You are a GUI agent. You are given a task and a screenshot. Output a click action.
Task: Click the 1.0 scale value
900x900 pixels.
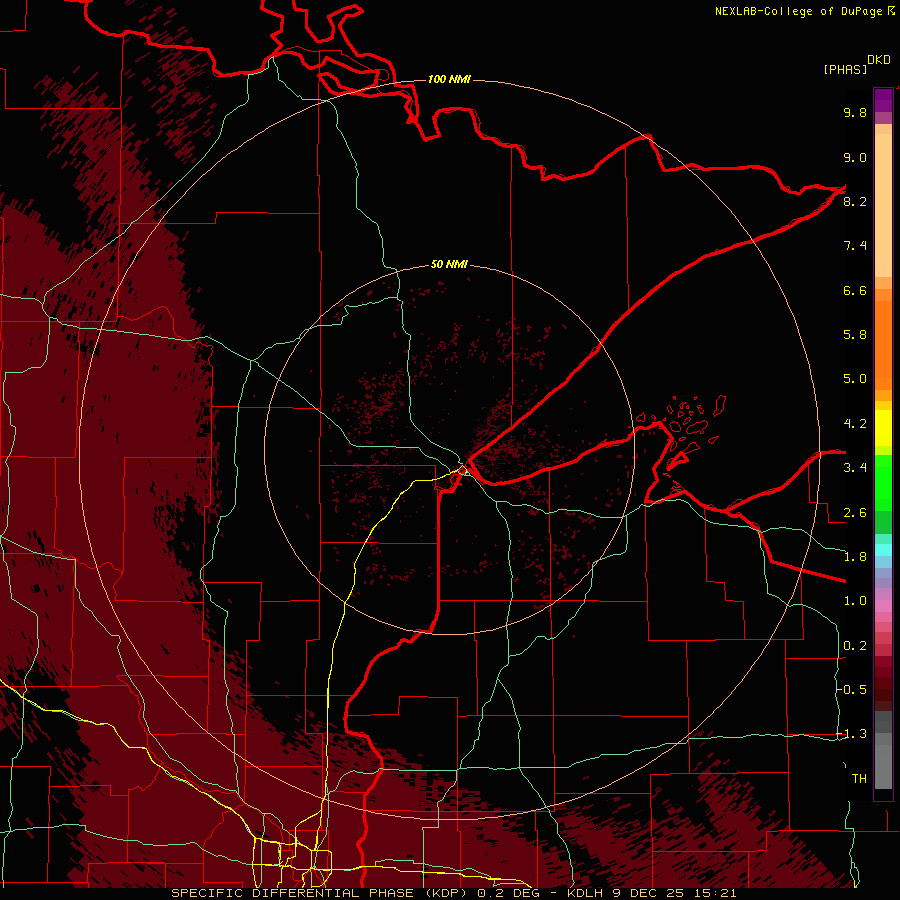pos(855,601)
